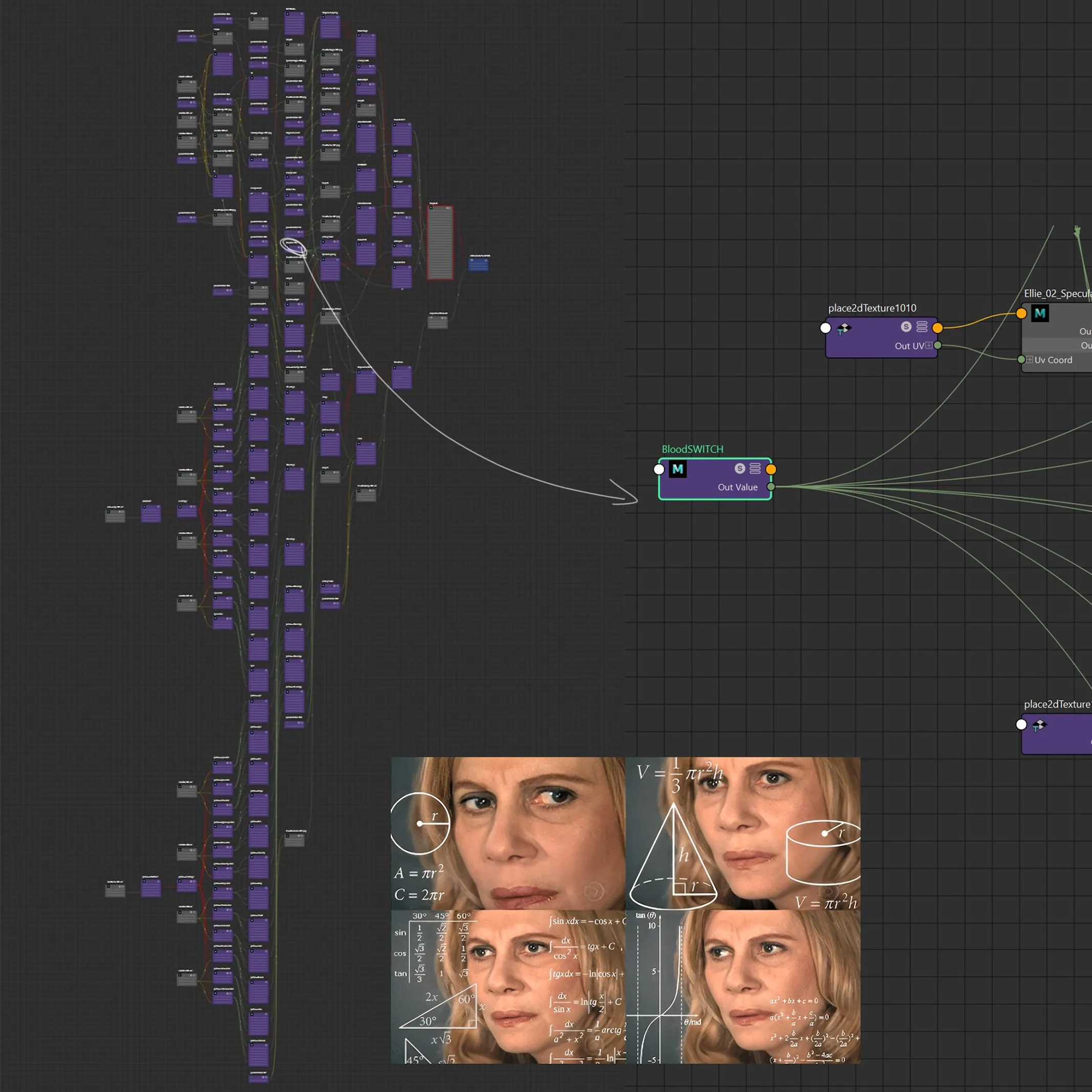1092x1092 pixels.
Task: Click the Maya M icon on BloodSWITCH node
Action: (x=678, y=469)
